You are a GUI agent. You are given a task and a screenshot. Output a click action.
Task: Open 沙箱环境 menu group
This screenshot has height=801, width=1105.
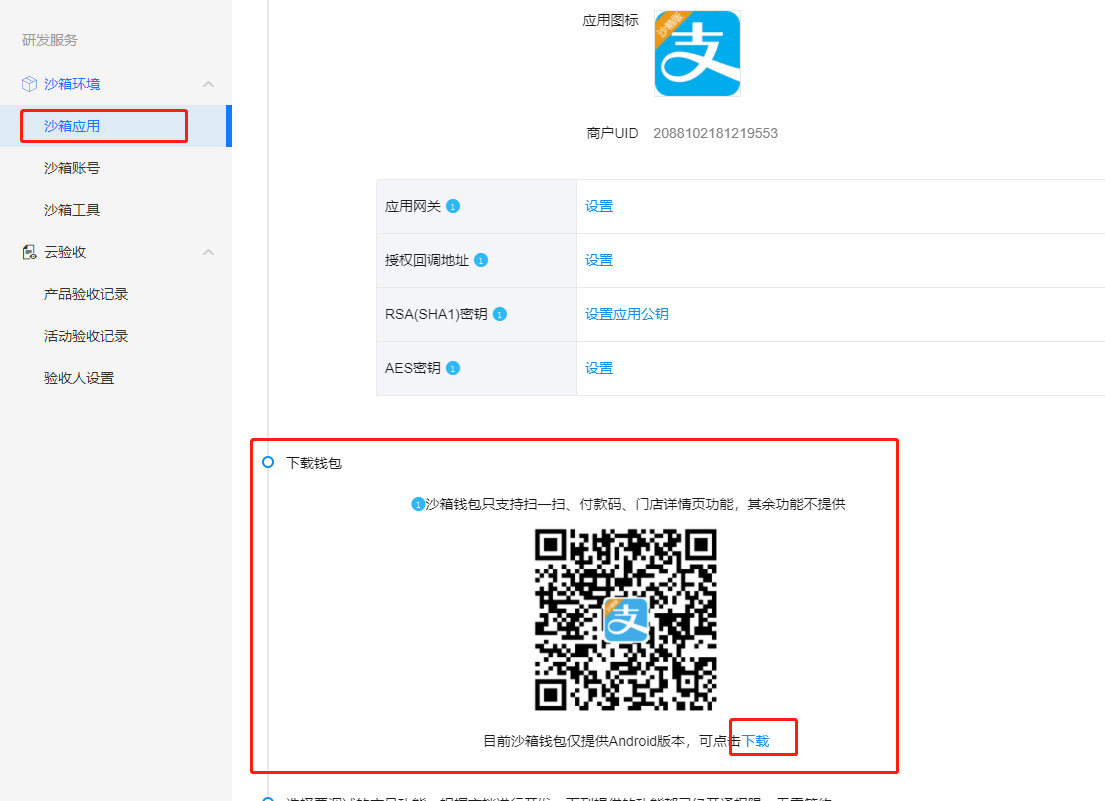pyautogui.click(x=116, y=84)
